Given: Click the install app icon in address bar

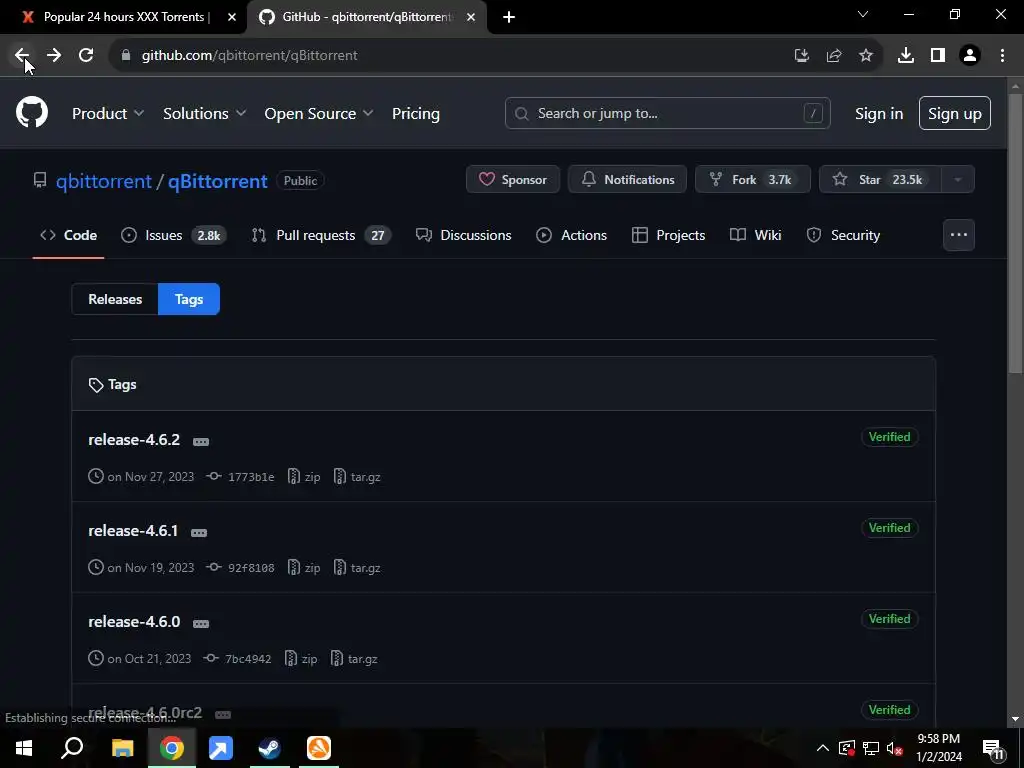Looking at the screenshot, I should click(x=802, y=56).
